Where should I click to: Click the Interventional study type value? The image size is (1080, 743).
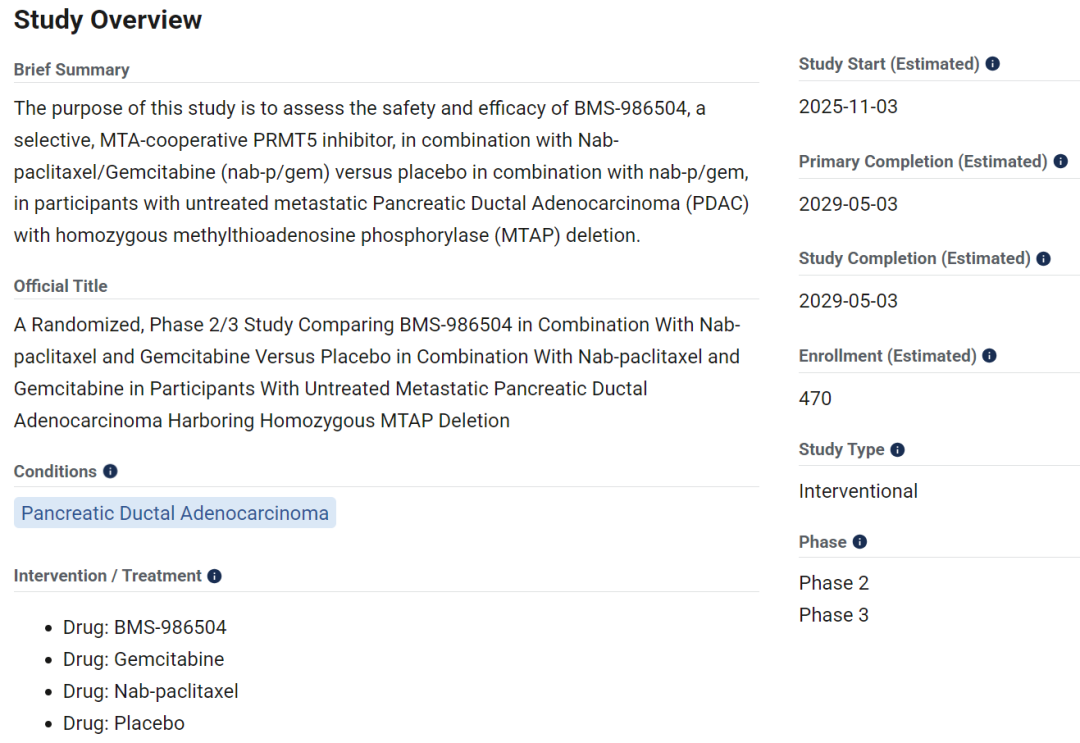click(x=858, y=491)
